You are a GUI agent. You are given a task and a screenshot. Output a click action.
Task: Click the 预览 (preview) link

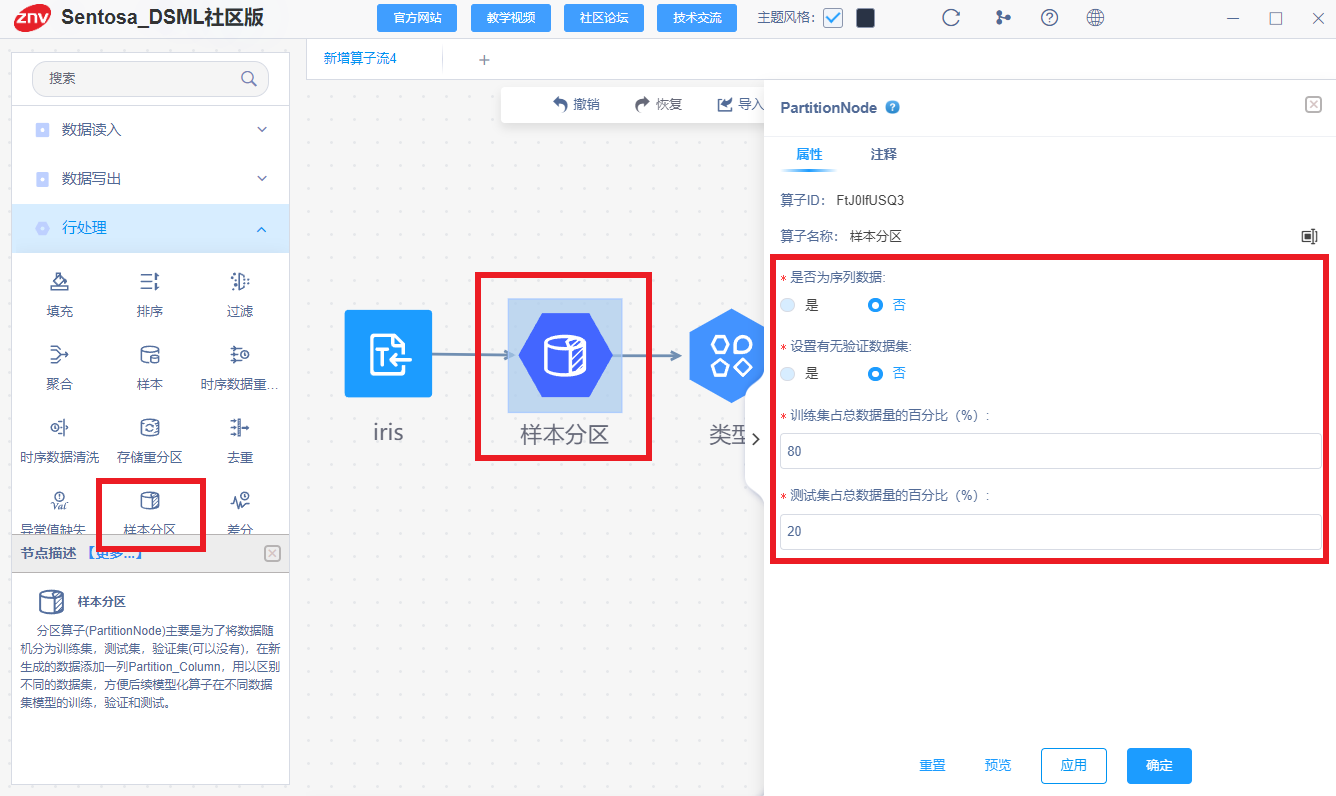click(998, 765)
